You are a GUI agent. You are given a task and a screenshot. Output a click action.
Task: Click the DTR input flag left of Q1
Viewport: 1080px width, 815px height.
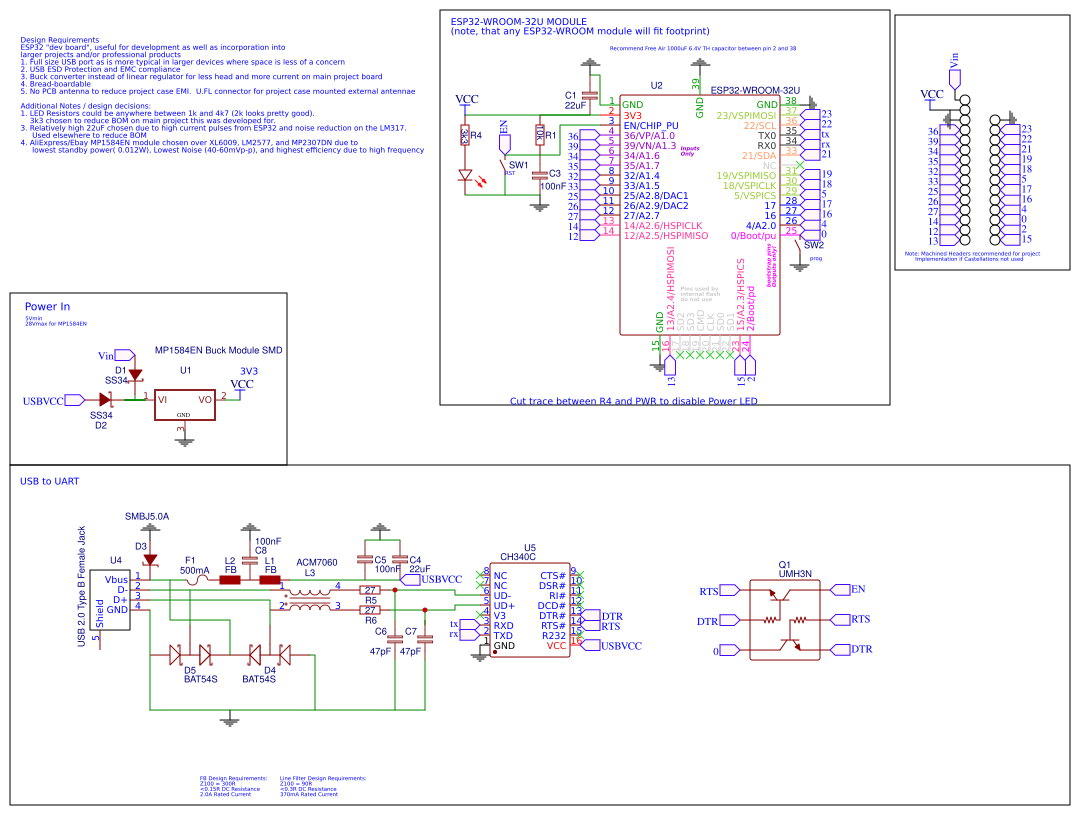pyautogui.click(x=729, y=620)
